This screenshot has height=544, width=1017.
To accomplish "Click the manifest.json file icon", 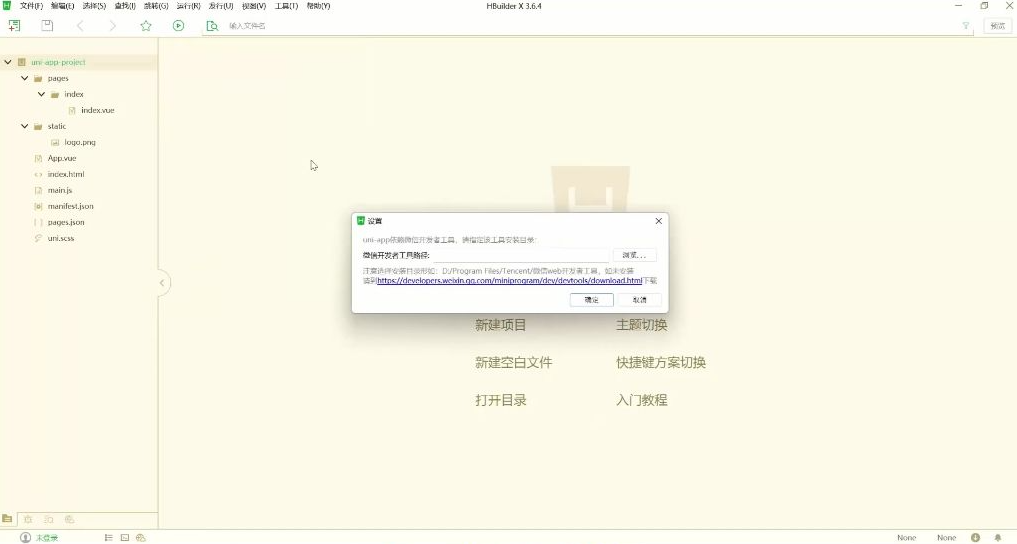I will click(x=38, y=206).
